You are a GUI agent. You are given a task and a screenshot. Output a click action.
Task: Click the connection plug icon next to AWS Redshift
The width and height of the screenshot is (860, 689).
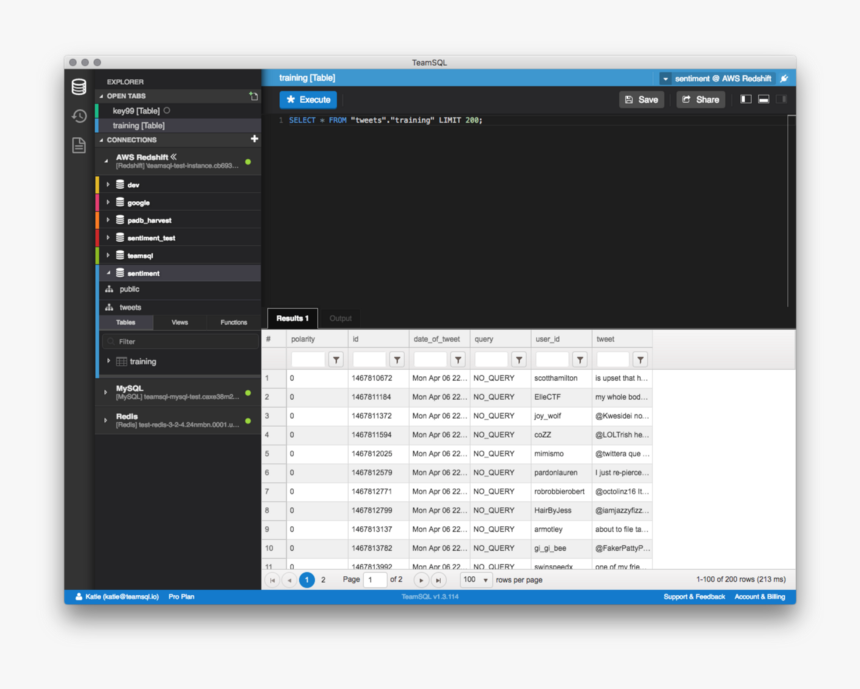coord(785,78)
